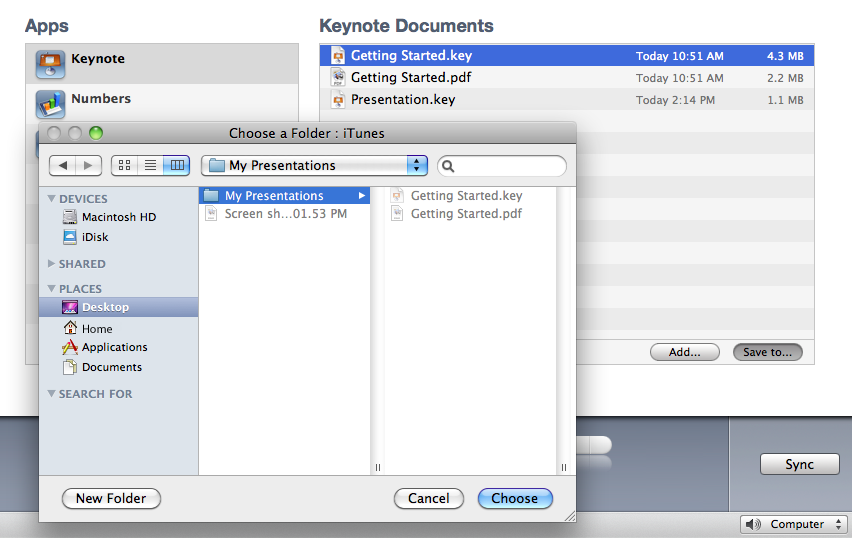852x538 pixels.
Task: Collapse the SEARCH FOR section
Action: coord(52,393)
